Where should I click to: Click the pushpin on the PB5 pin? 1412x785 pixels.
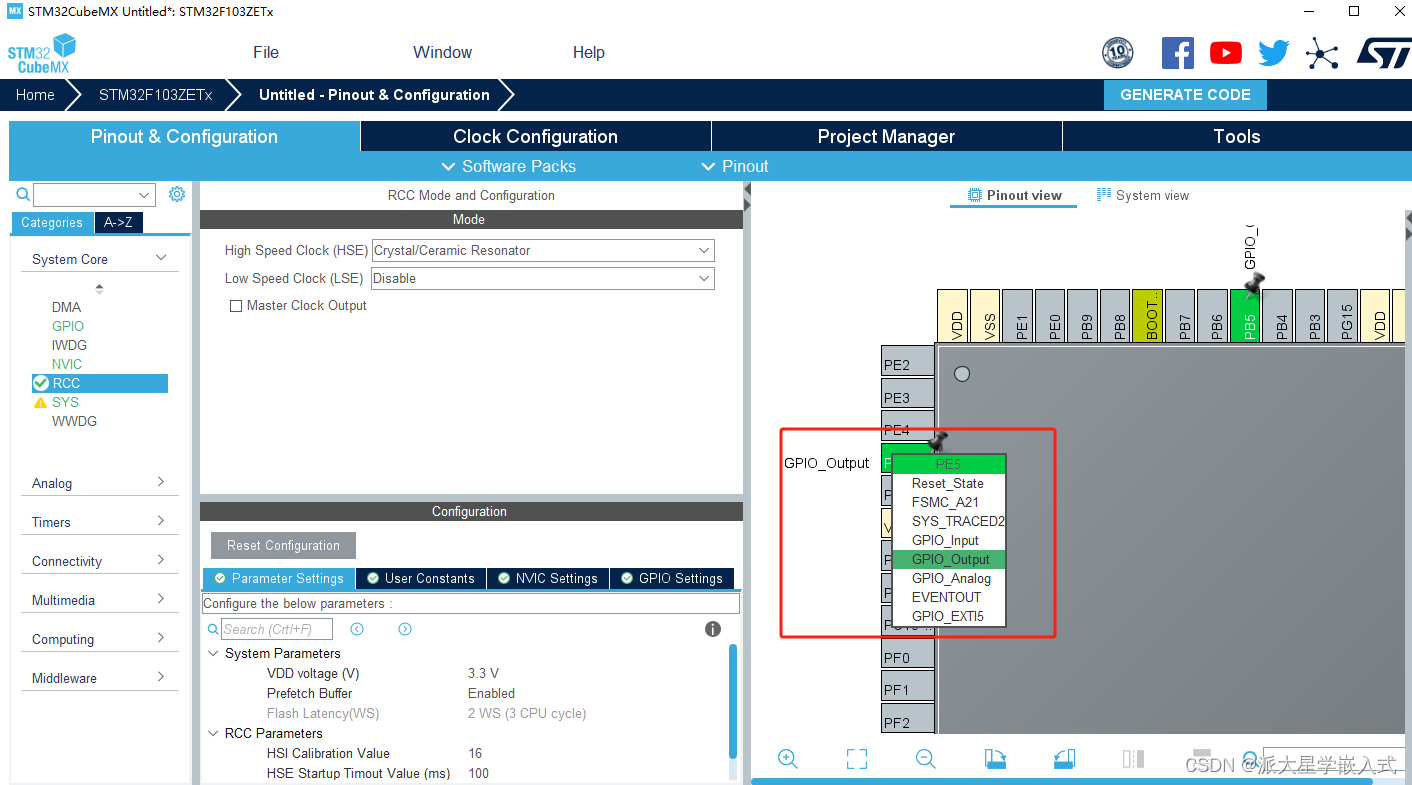click(1254, 284)
